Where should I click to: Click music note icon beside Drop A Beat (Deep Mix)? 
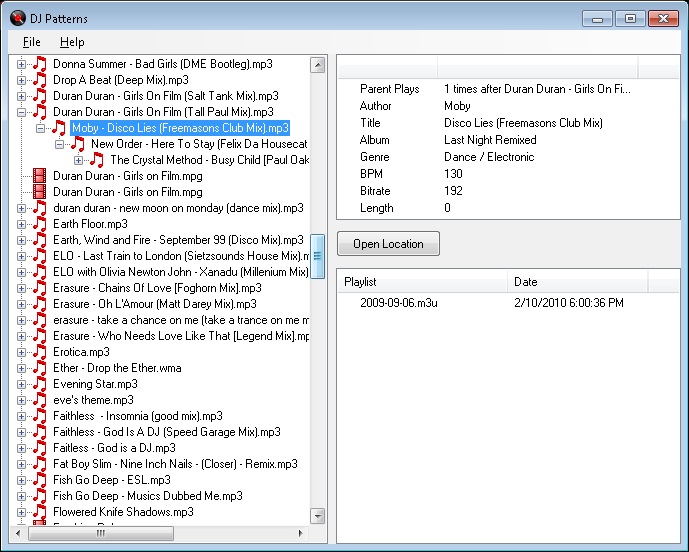click(40, 80)
